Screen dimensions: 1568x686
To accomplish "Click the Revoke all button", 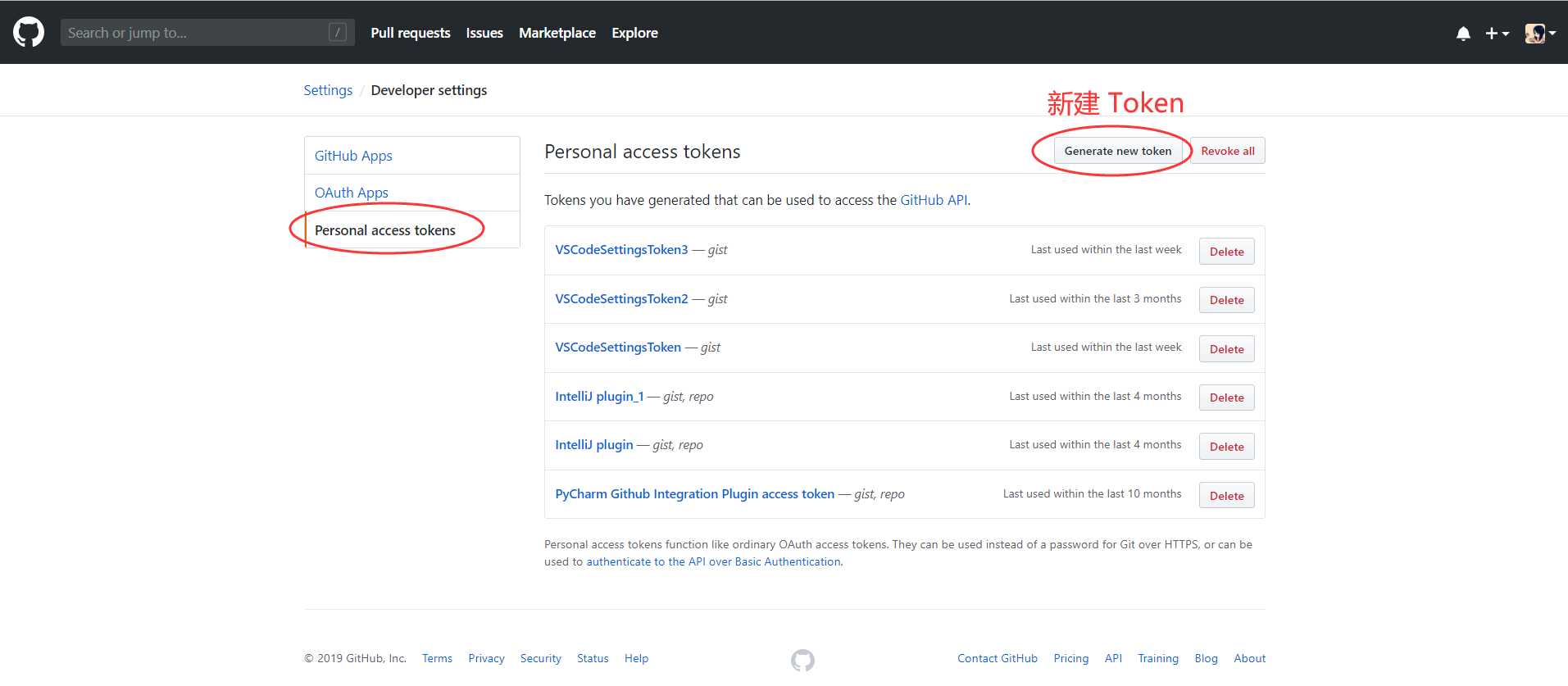I will (1228, 151).
